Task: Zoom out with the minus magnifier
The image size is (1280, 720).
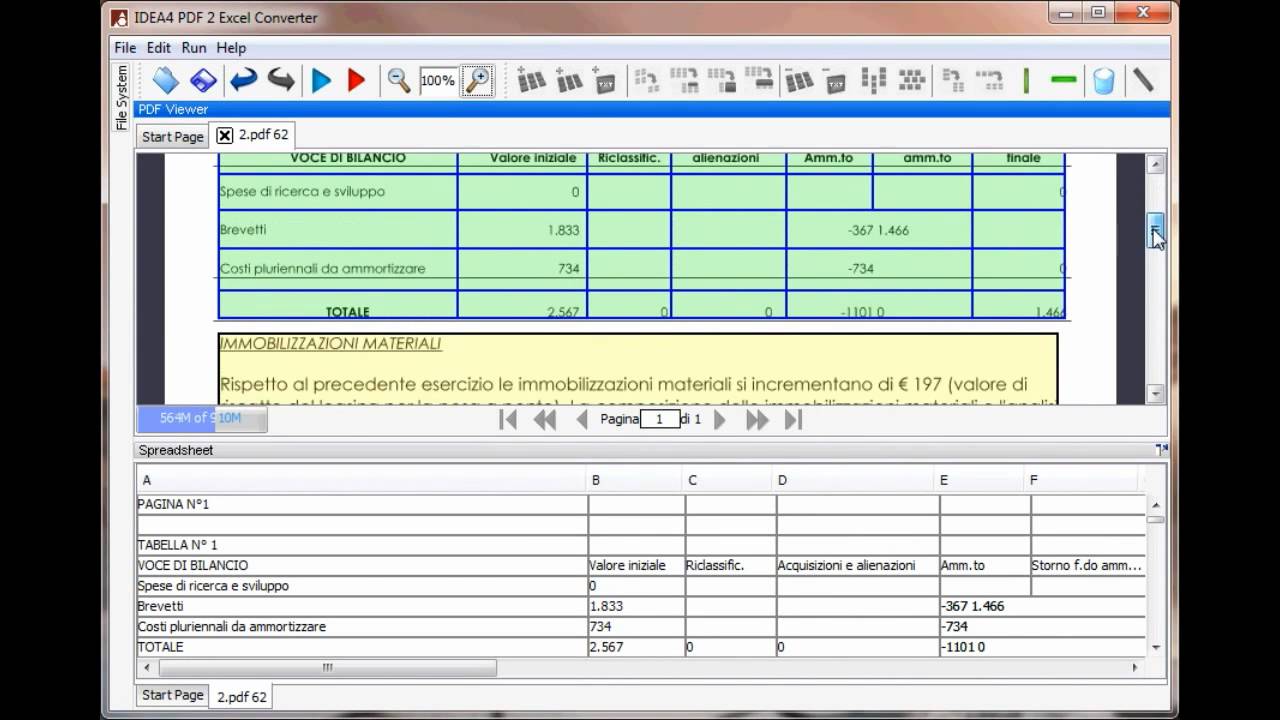Action: pos(398,80)
